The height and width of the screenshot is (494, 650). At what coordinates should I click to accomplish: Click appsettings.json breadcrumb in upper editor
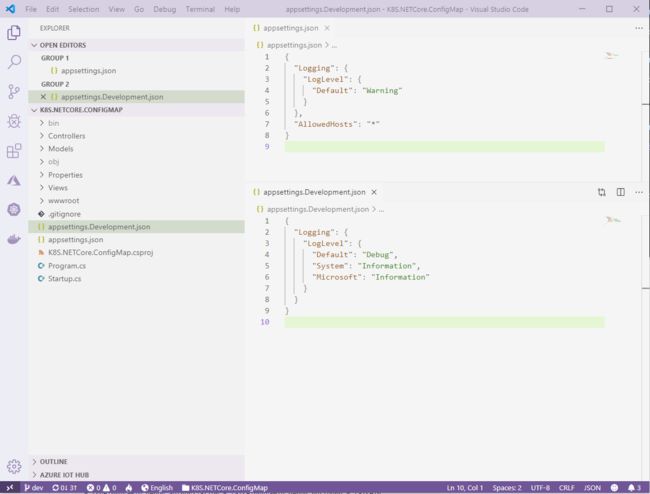pos(289,45)
